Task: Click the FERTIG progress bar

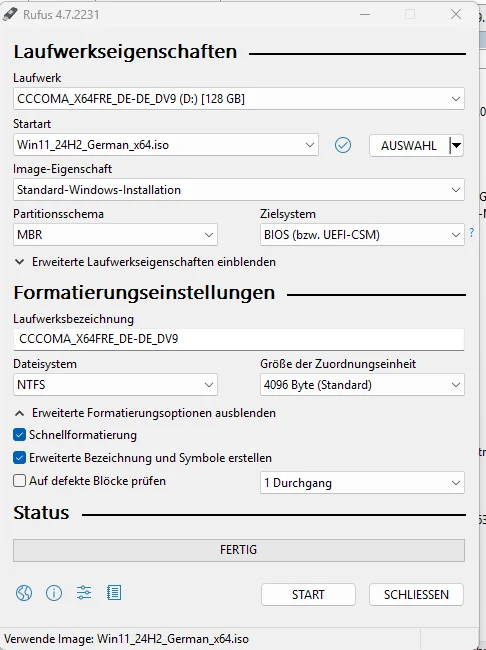Action: [x=239, y=550]
